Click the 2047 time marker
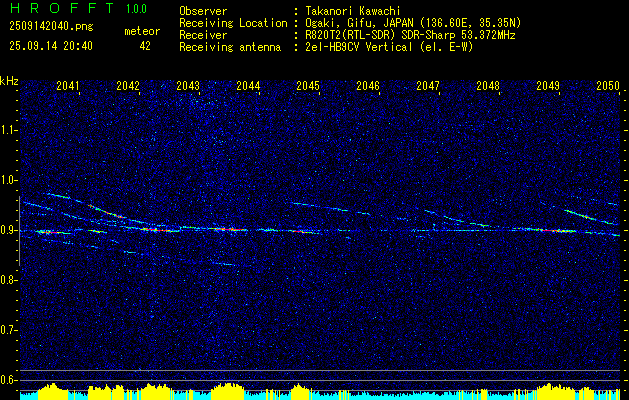 pyautogui.click(x=428, y=86)
